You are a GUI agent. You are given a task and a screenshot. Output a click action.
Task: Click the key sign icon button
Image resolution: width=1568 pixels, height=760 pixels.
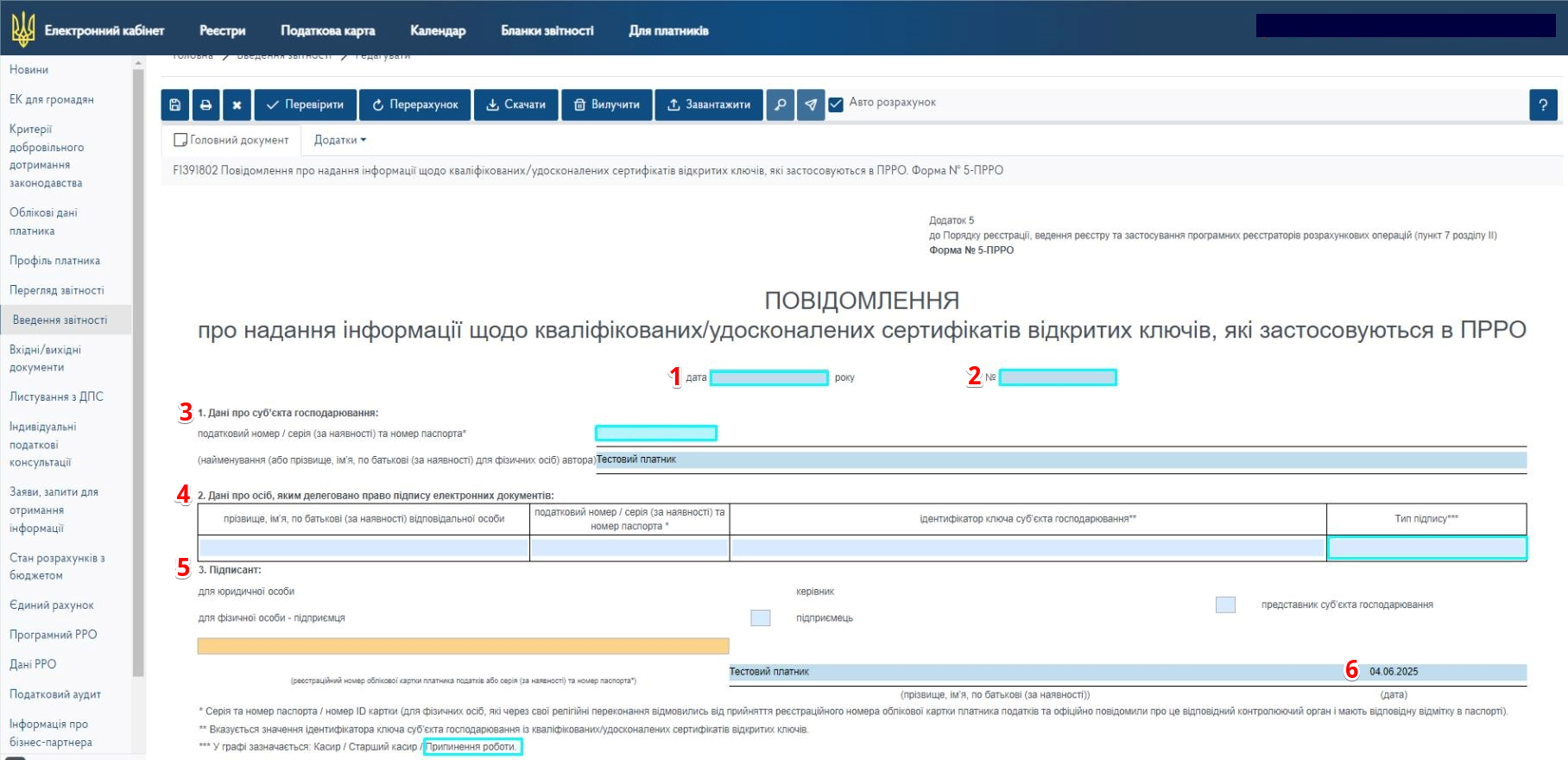pos(780,104)
